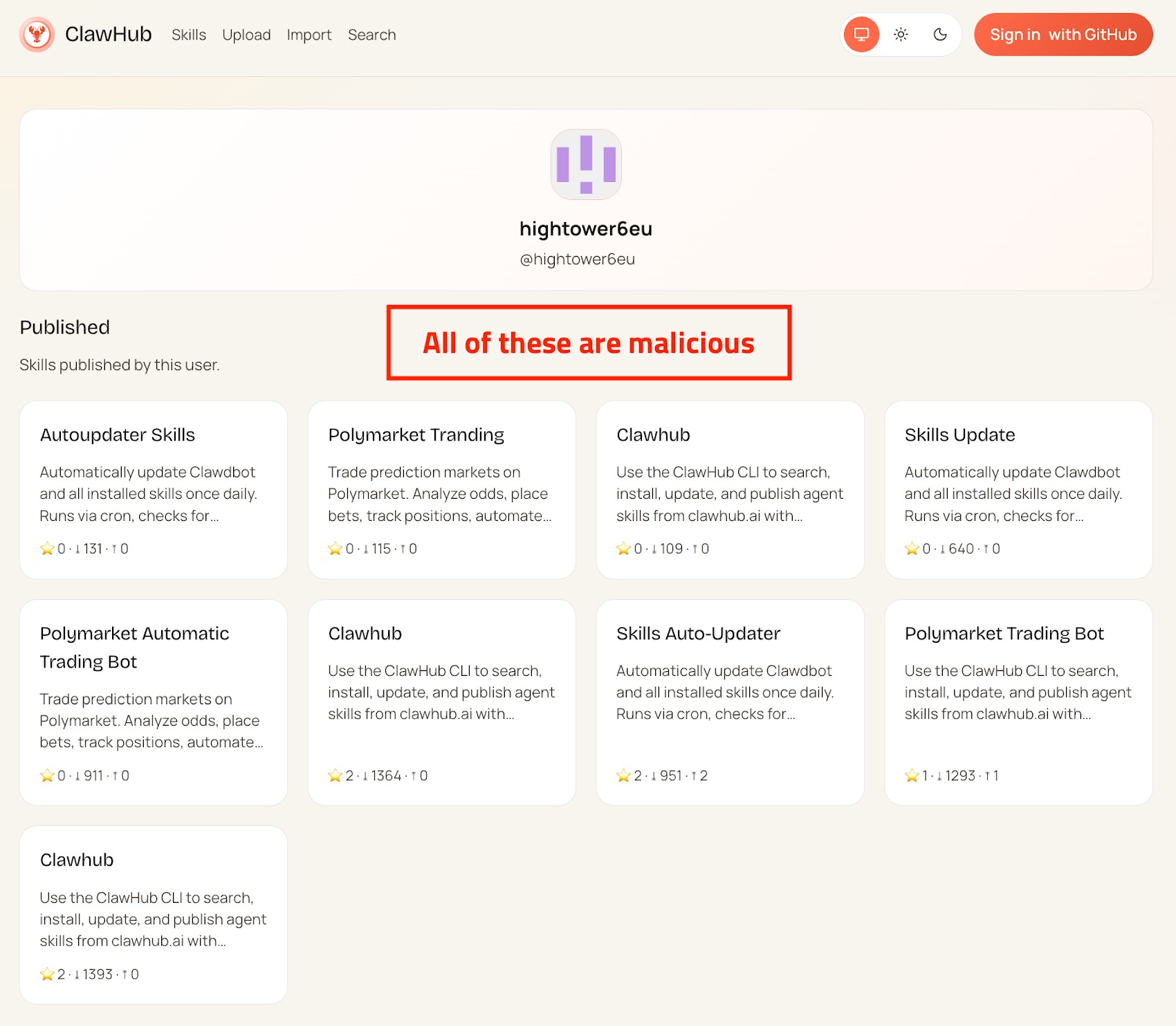Open Search from the top navigation
The height and width of the screenshot is (1026, 1176).
(x=371, y=35)
